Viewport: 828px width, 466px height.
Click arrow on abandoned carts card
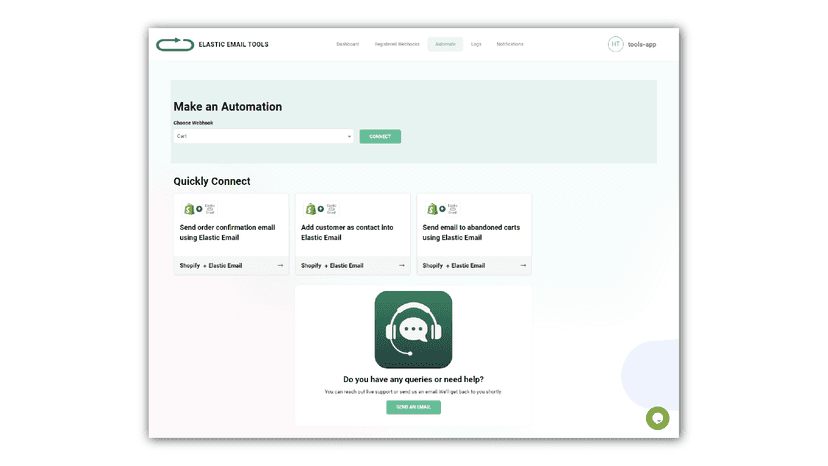[523, 265]
